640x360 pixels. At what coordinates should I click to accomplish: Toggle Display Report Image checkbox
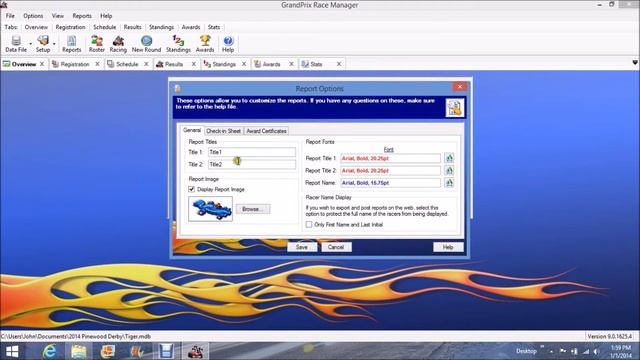pos(191,189)
